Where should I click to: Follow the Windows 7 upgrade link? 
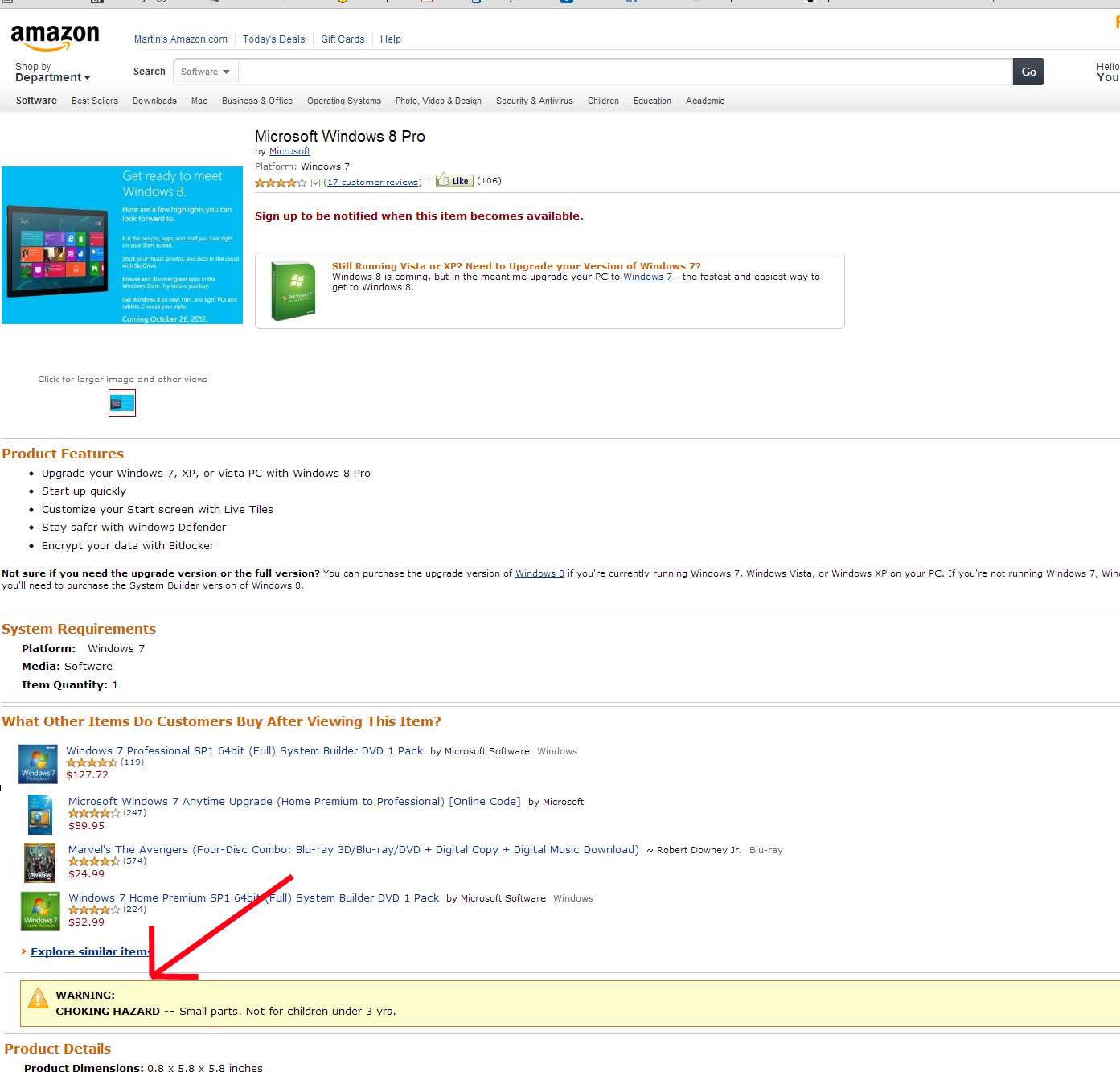tap(647, 277)
